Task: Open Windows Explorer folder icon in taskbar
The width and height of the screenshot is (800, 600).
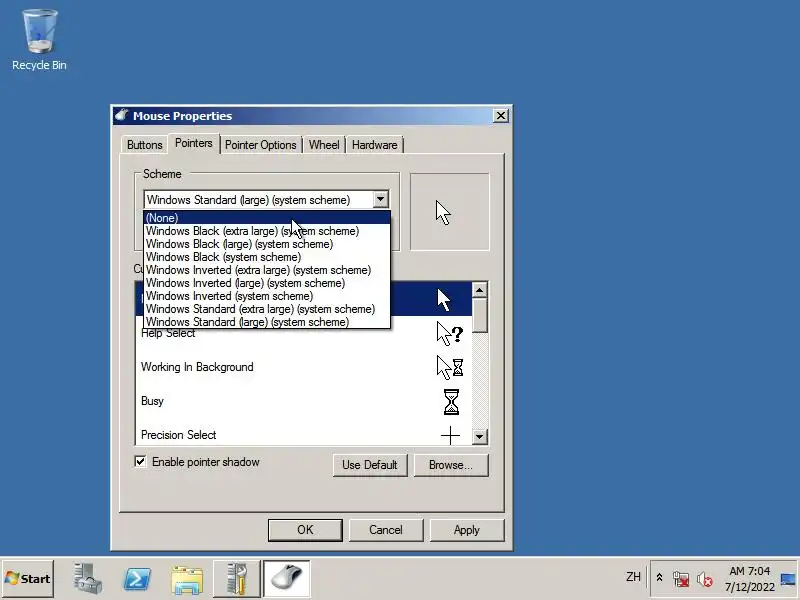Action: point(187,579)
